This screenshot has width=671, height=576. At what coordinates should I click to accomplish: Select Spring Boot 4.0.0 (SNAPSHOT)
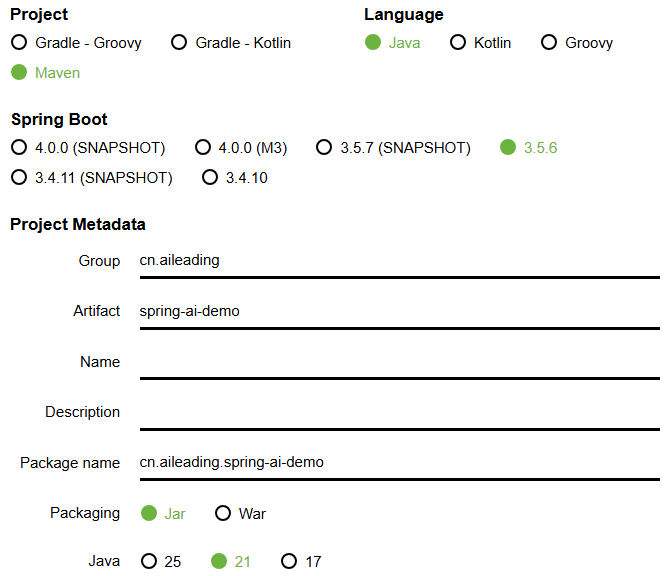pyautogui.click(x=19, y=148)
